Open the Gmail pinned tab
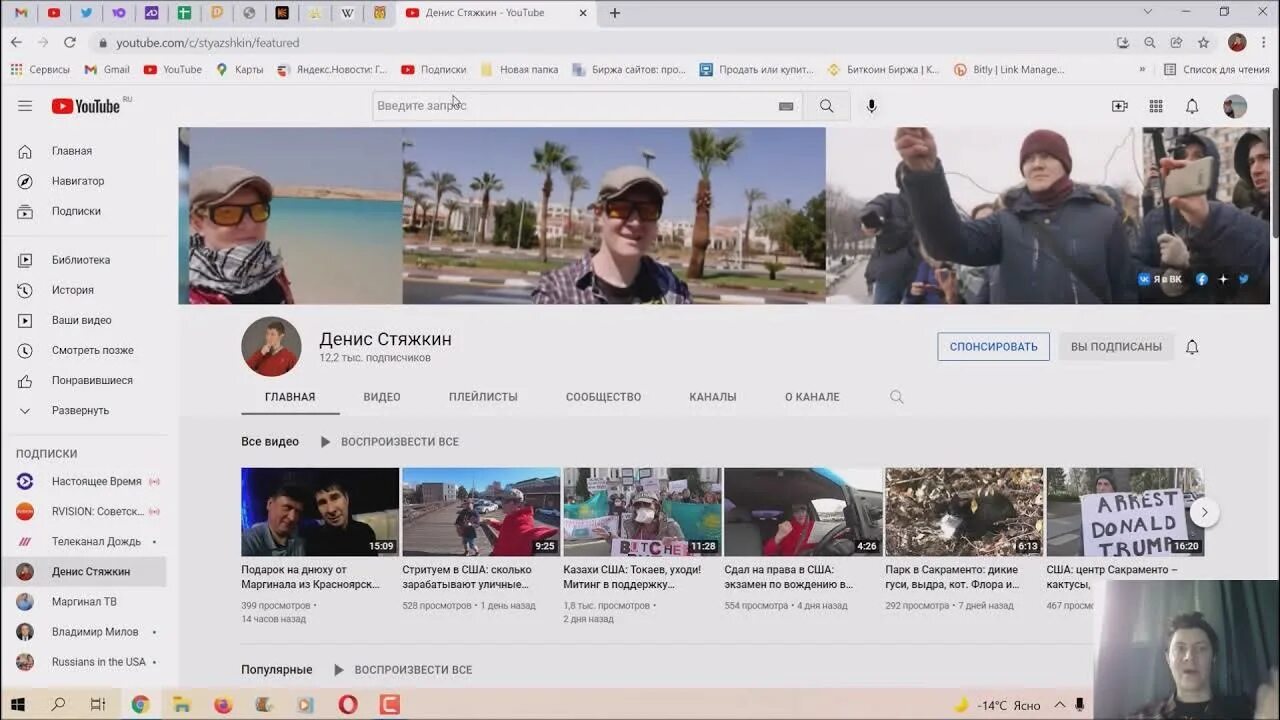 pos(20,13)
